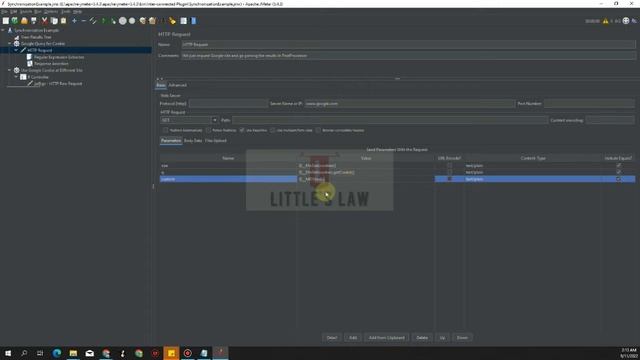Image resolution: width=640 pixels, height=360 pixels.
Task: Collapse the Synchronization Example test plan node
Action: (3, 30)
